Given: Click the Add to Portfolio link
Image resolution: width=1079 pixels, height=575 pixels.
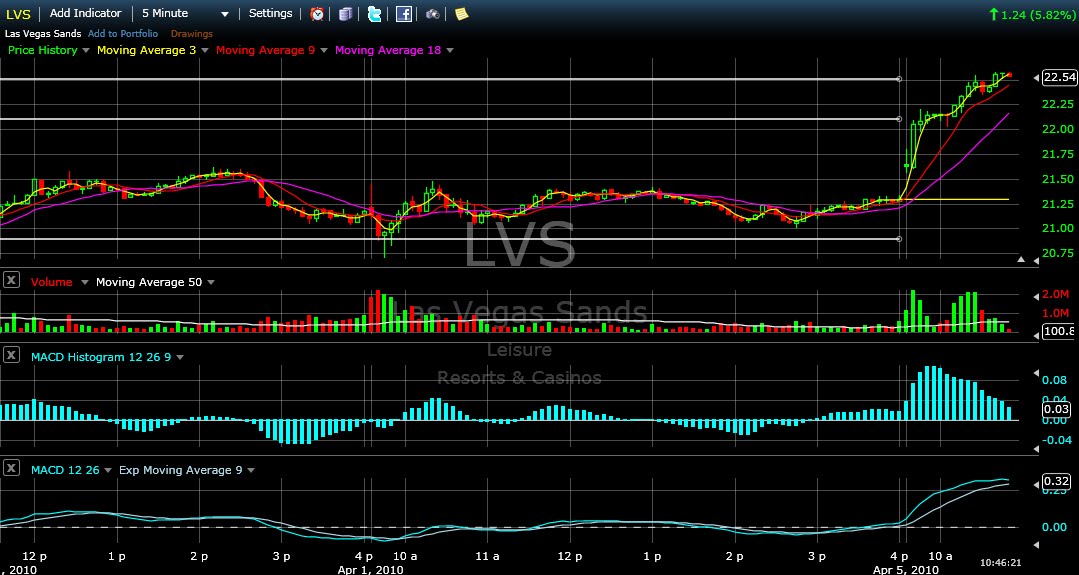Looking at the screenshot, I should click(123, 34).
